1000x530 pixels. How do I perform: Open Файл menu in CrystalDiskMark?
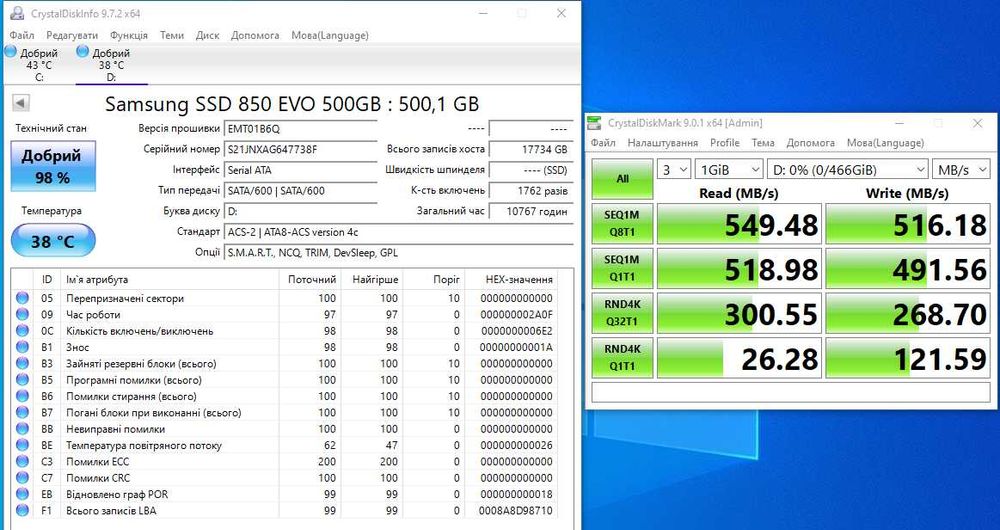click(x=603, y=143)
